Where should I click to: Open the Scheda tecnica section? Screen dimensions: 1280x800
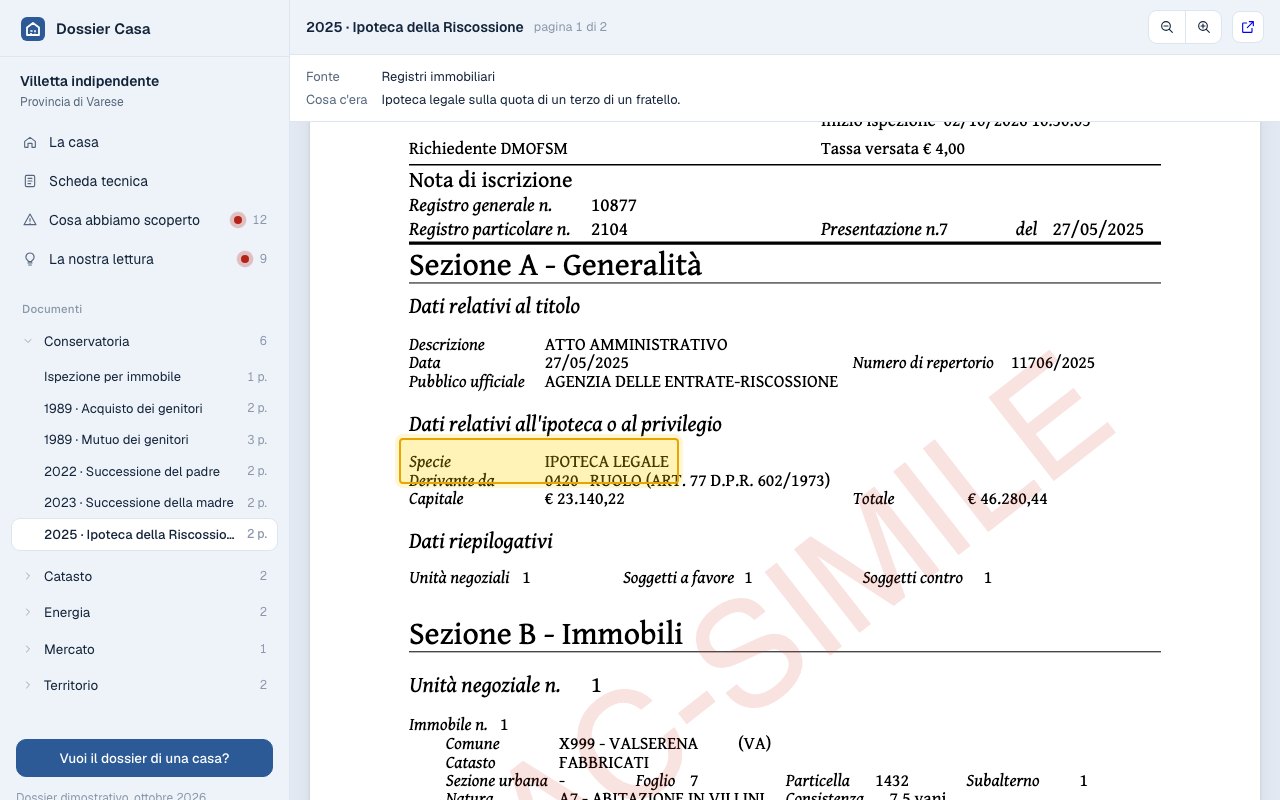point(144,181)
